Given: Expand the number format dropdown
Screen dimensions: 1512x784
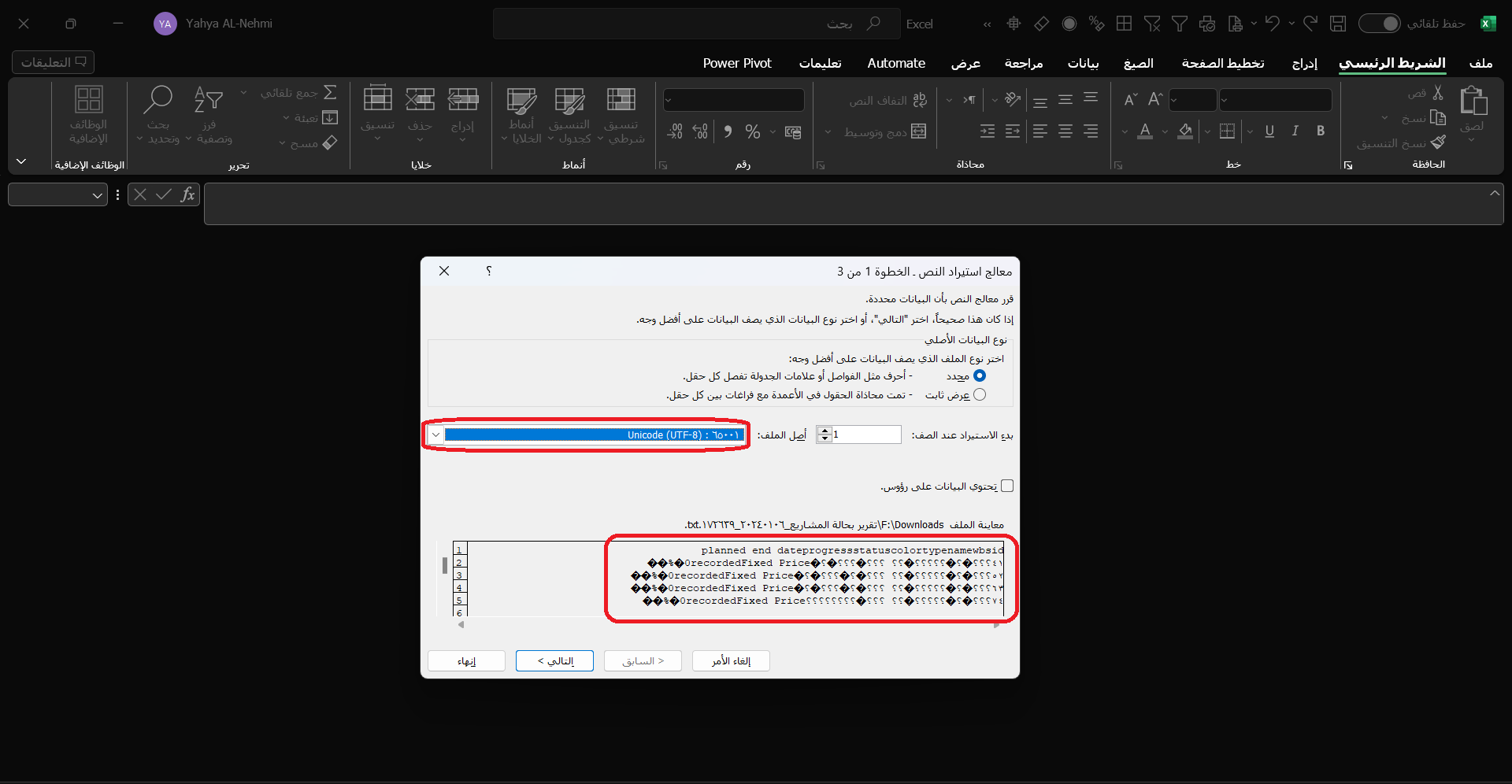Looking at the screenshot, I should tap(669, 100).
